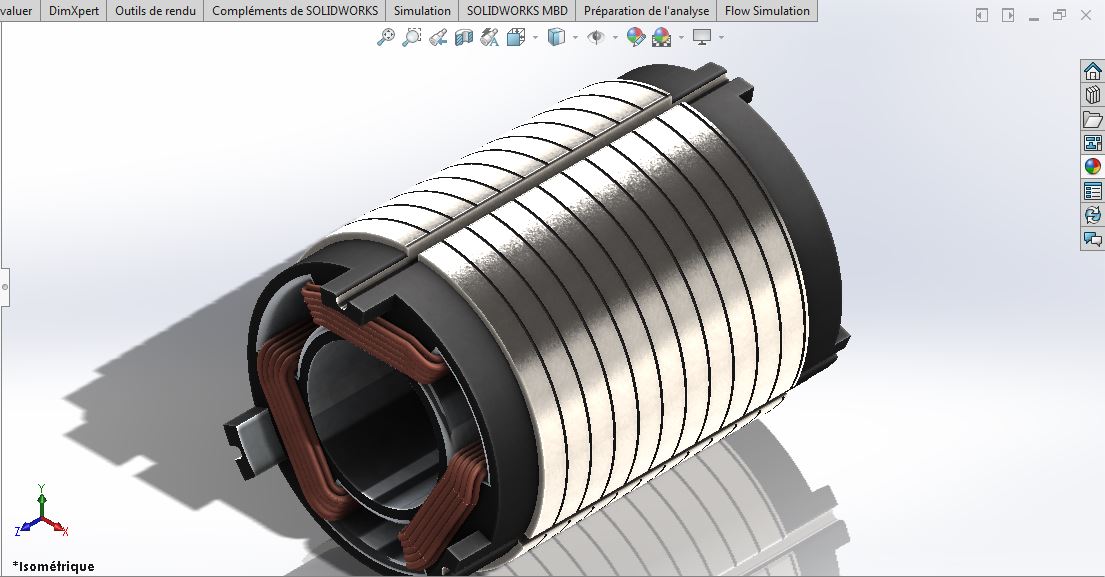The image size is (1105, 577).
Task: Expand the View Settings dropdown arrow
Action: pos(721,37)
